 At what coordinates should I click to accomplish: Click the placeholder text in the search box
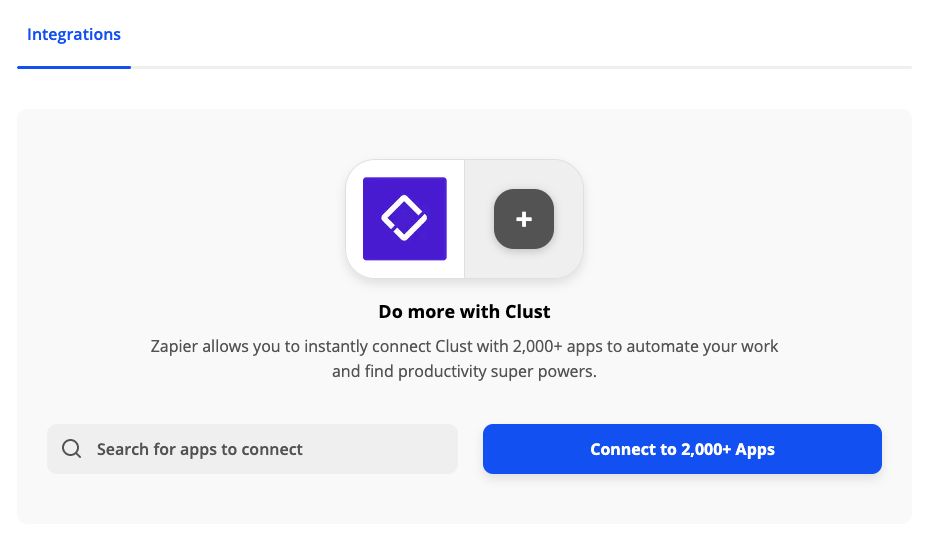pyautogui.click(x=200, y=449)
